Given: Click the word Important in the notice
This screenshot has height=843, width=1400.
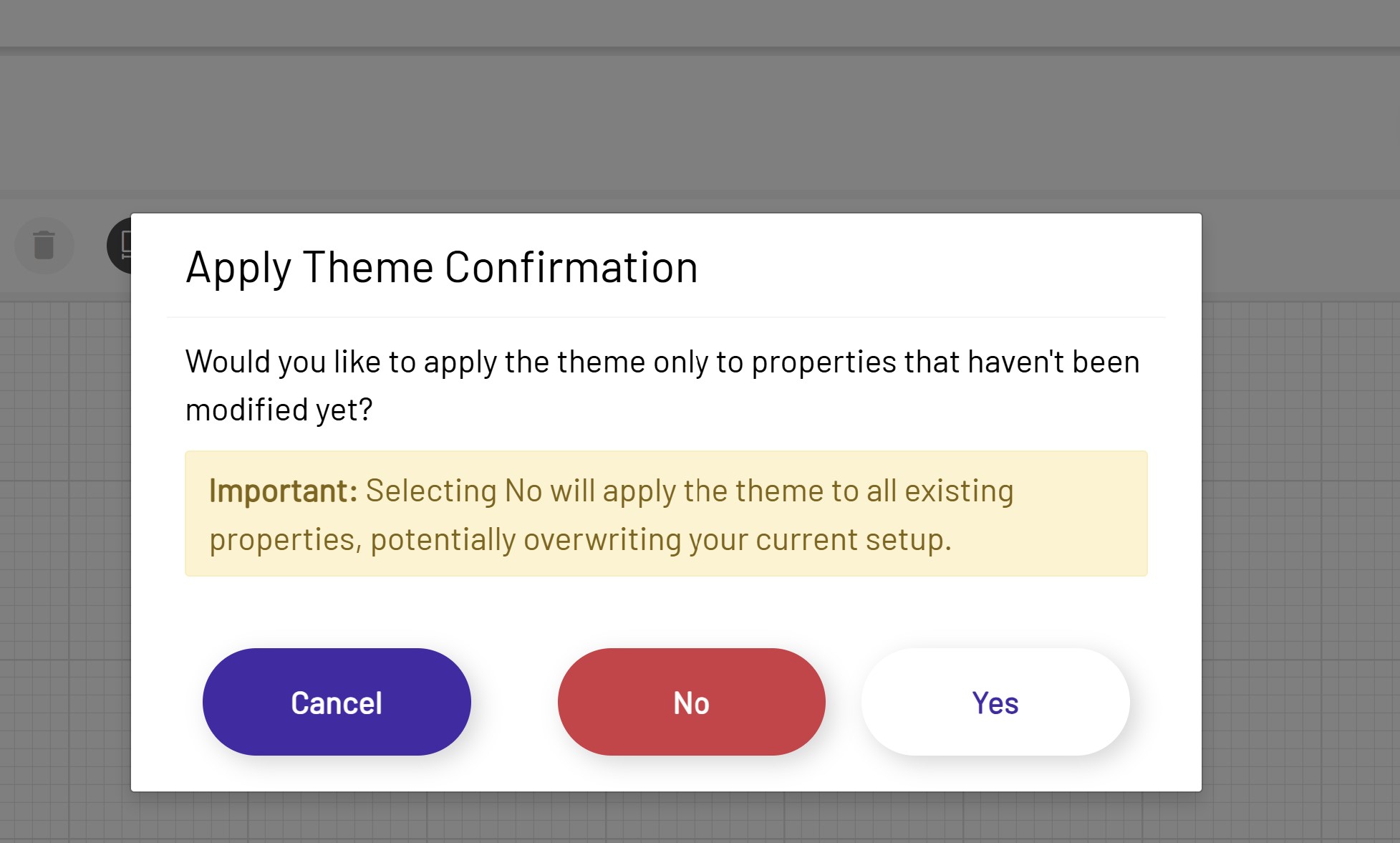Looking at the screenshot, I should tap(280, 491).
